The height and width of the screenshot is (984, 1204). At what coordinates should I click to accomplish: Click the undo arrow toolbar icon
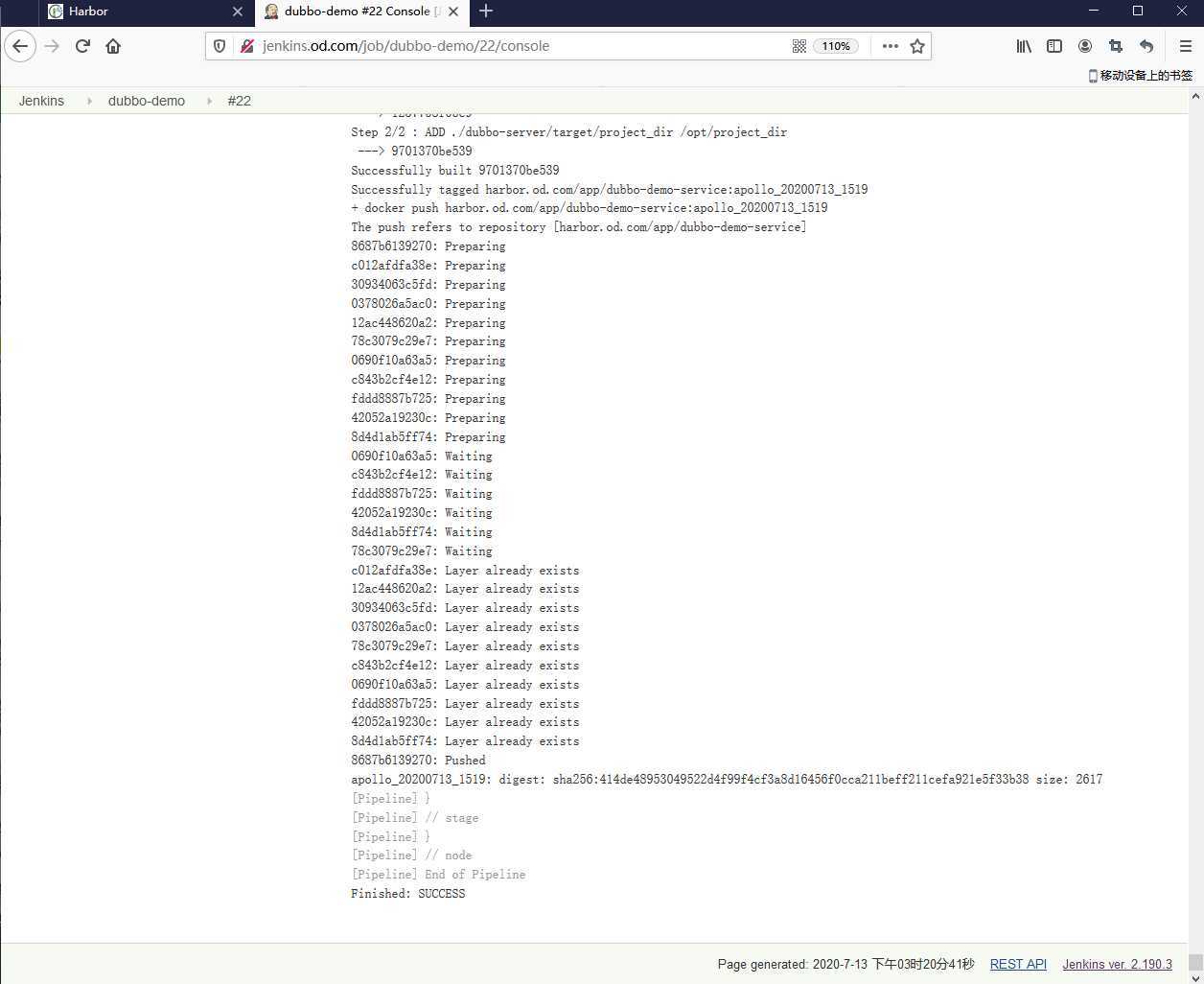[1146, 46]
